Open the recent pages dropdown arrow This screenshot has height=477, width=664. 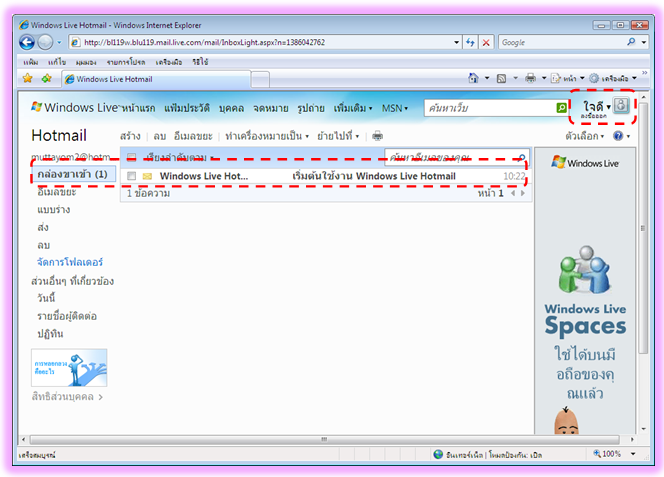(x=59, y=42)
